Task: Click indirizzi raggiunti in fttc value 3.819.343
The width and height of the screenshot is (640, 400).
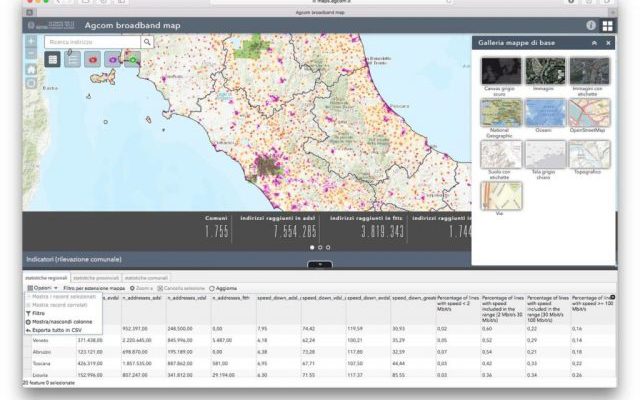Action: tap(382, 232)
